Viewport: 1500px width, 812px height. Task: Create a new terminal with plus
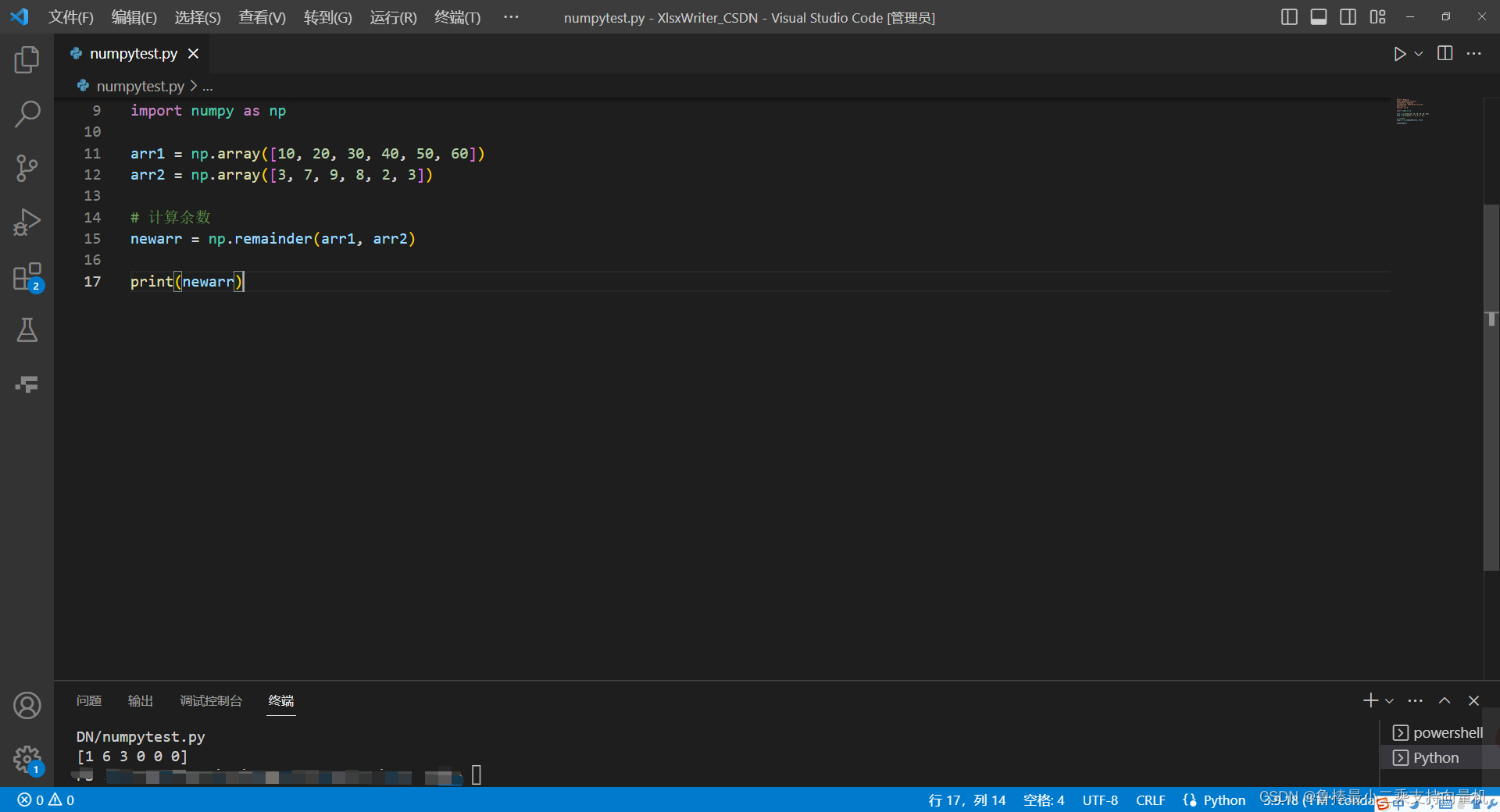pyautogui.click(x=1370, y=700)
